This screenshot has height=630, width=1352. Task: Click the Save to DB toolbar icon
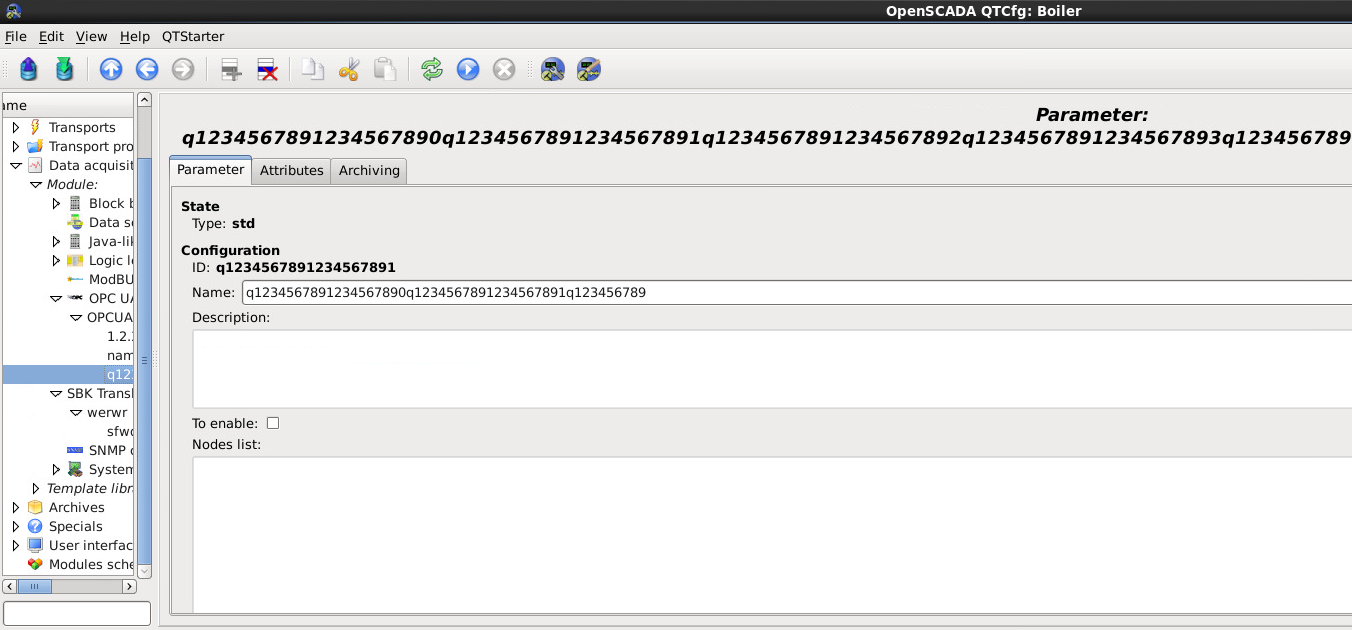click(64, 69)
